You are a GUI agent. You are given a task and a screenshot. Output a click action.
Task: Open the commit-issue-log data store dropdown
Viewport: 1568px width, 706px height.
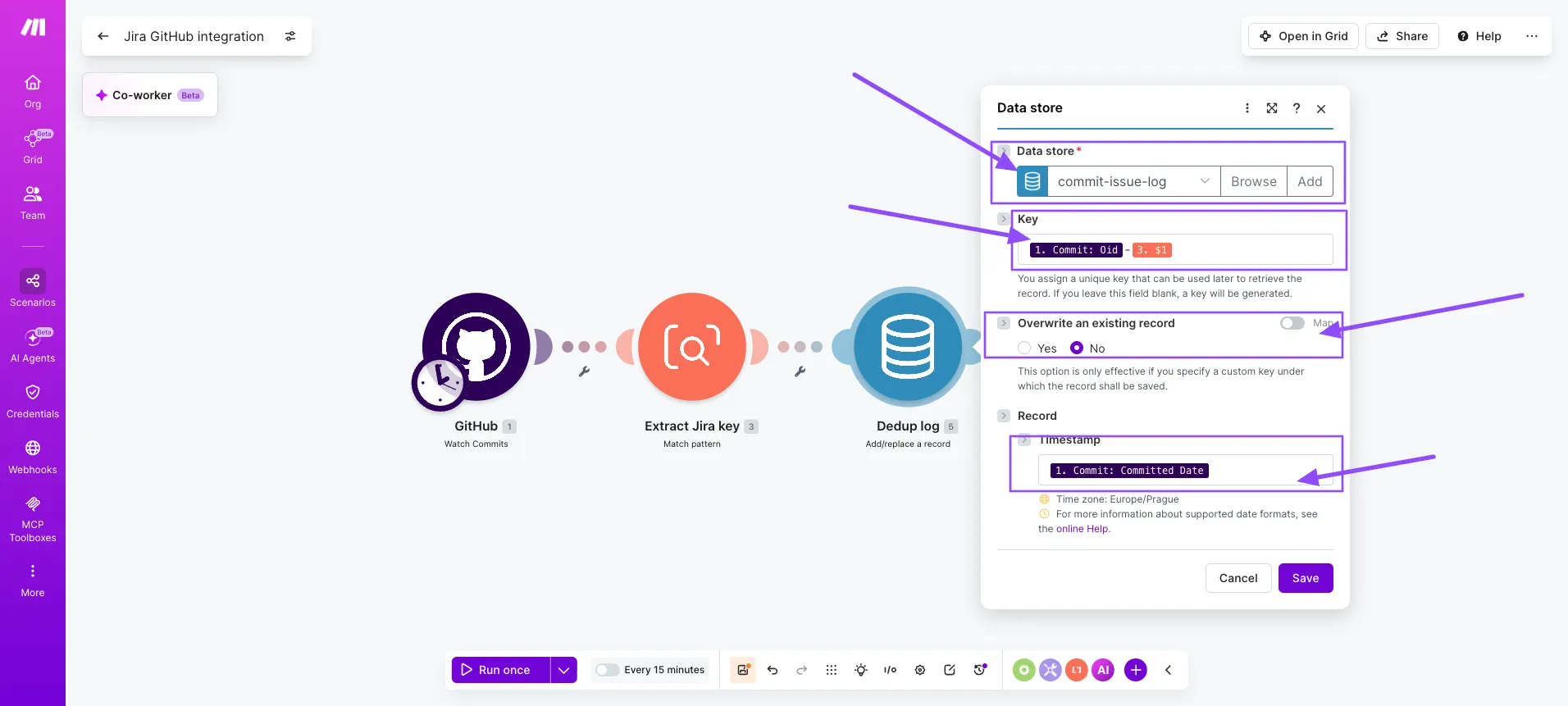[1134, 181]
